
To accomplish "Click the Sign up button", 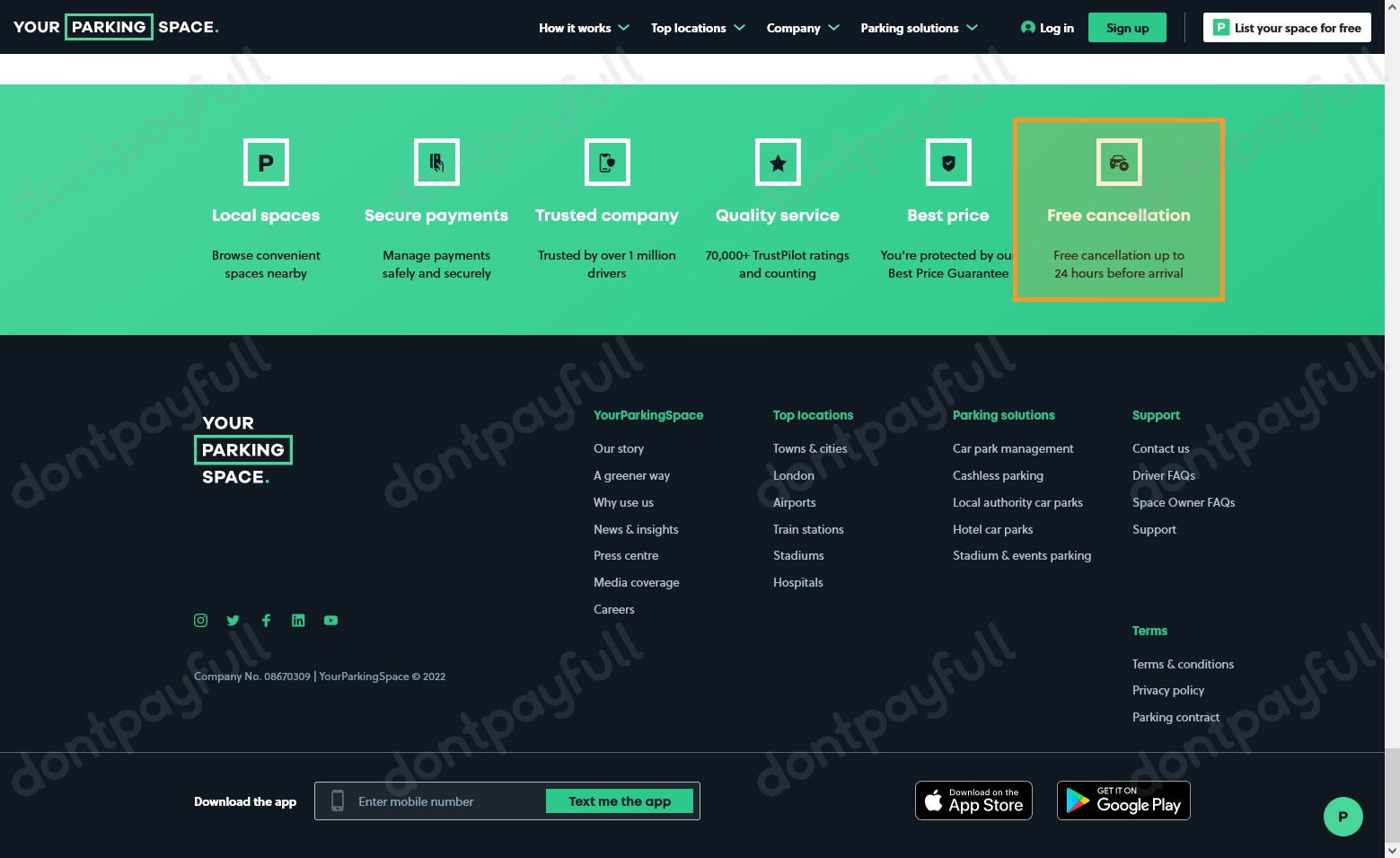I will [1127, 28].
